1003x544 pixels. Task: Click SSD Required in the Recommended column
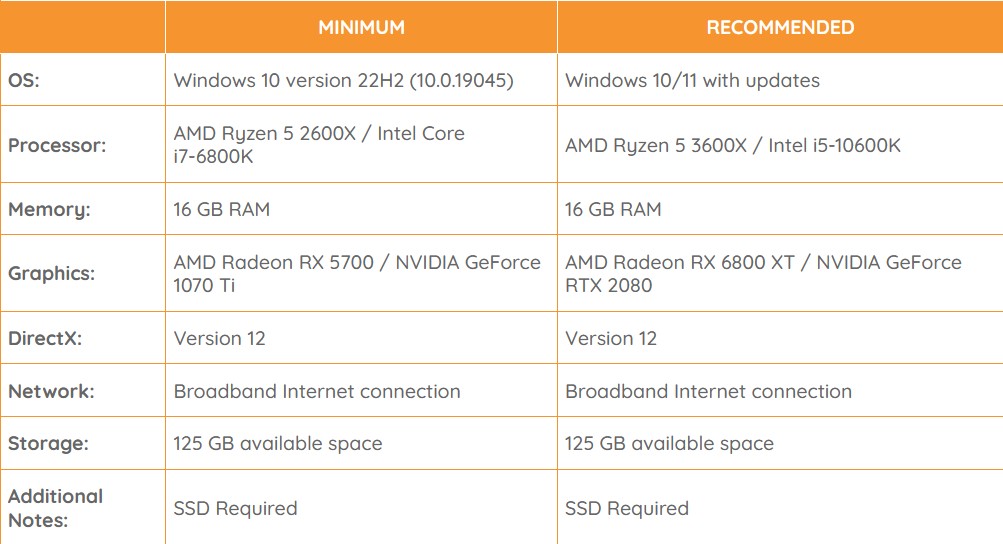[x=627, y=508]
